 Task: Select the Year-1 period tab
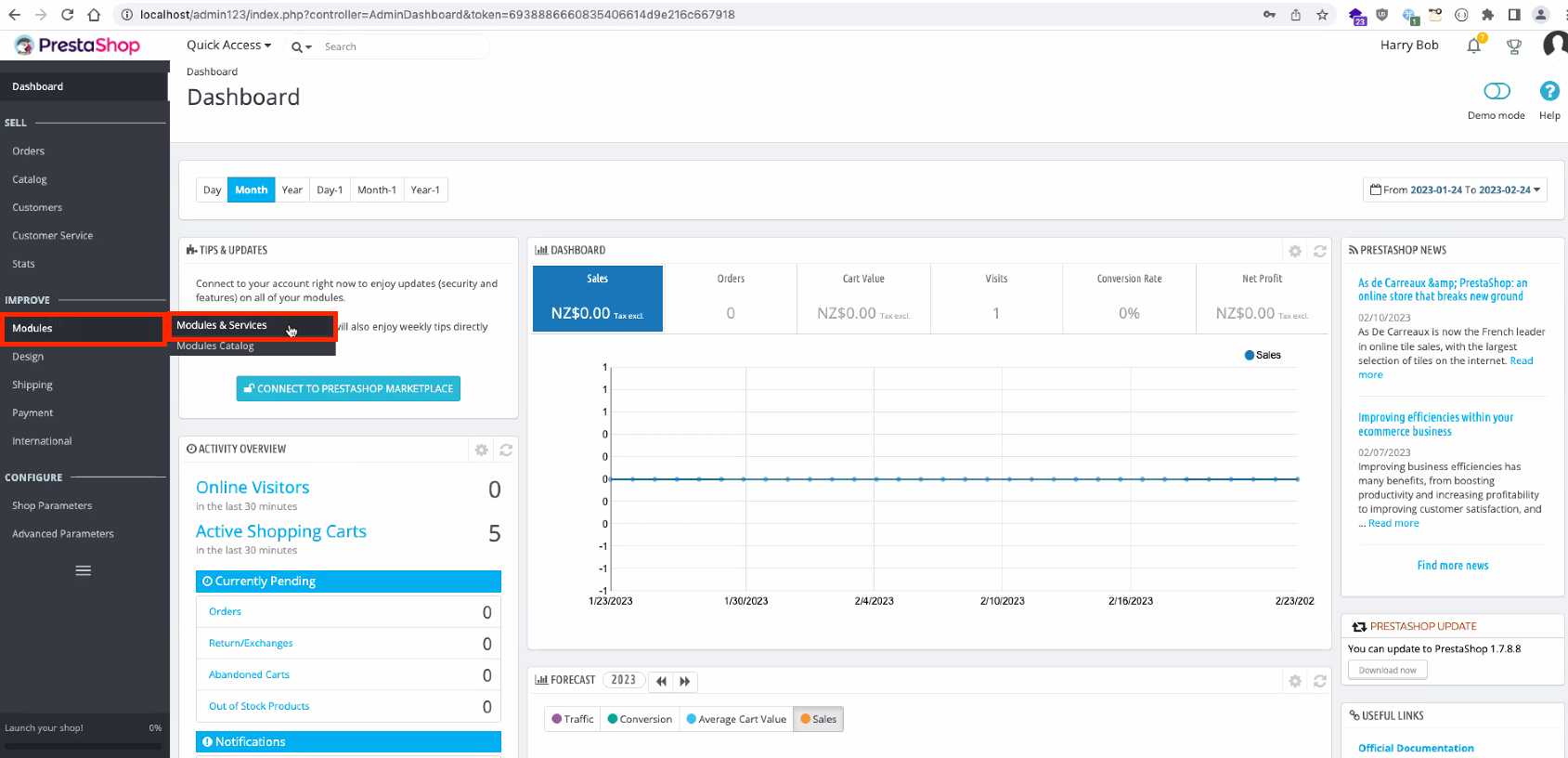[x=425, y=189]
